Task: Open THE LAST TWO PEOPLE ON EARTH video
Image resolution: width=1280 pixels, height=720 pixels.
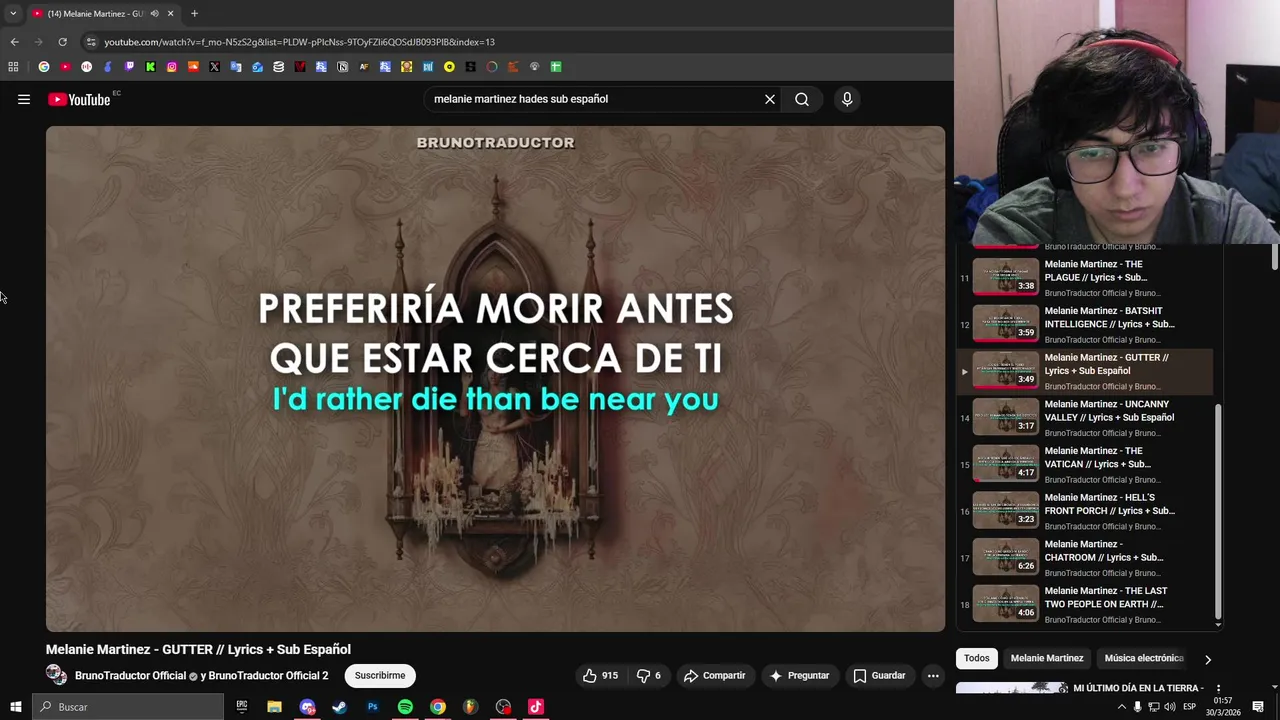Action: tap(1084, 604)
